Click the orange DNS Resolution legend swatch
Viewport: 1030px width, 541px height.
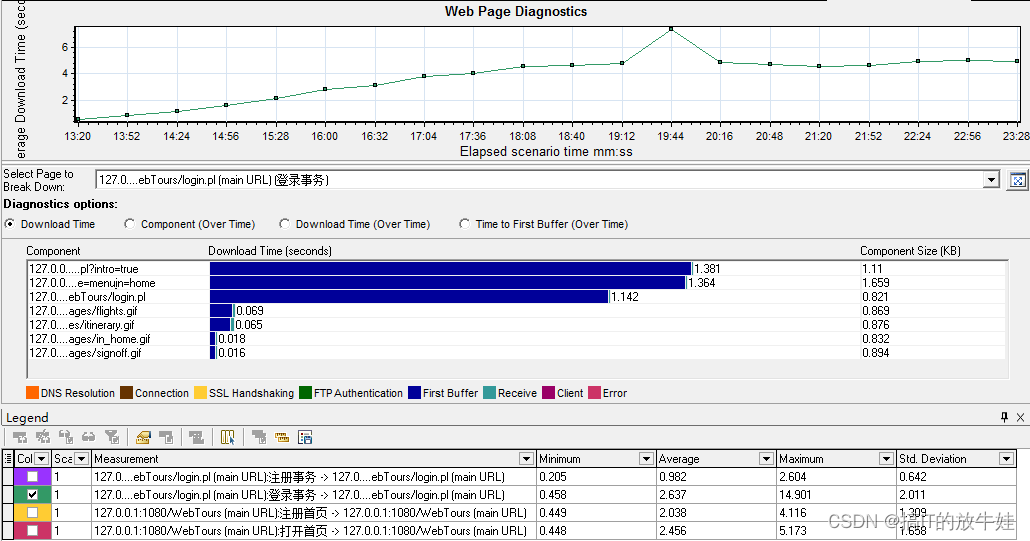click(x=32, y=393)
